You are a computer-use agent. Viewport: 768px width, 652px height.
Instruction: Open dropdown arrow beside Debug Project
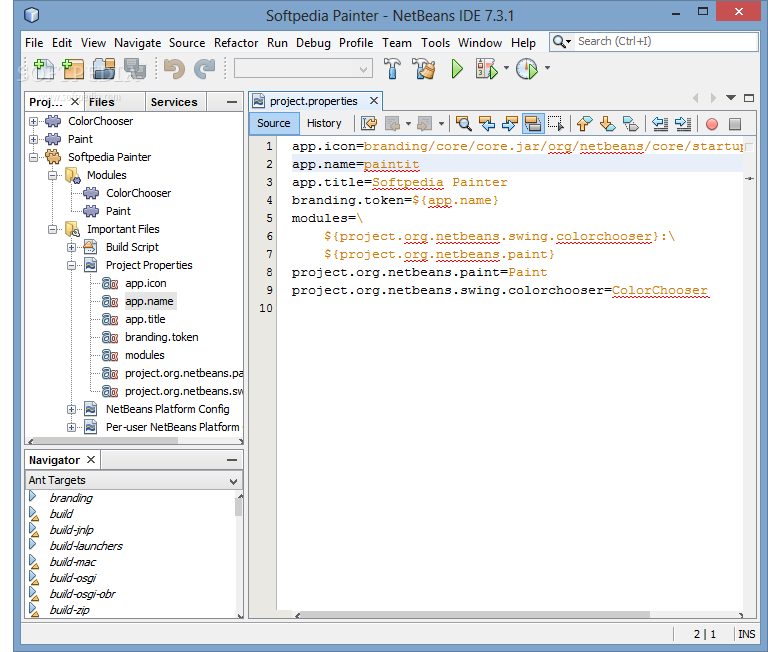pyautogui.click(x=506, y=68)
